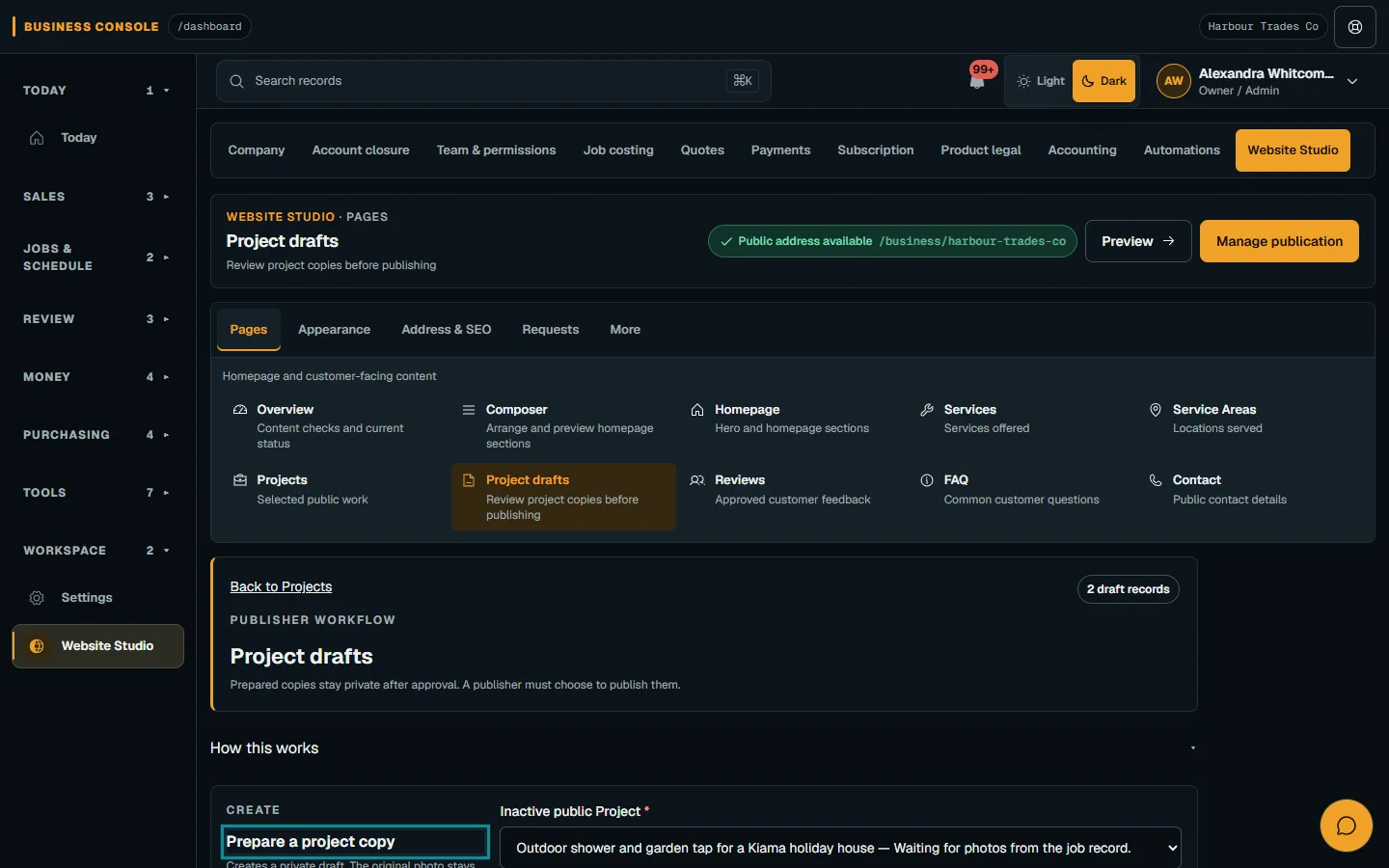This screenshot has width=1389, height=868.
Task: Open the Job costing tab
Action: [618, 150]
